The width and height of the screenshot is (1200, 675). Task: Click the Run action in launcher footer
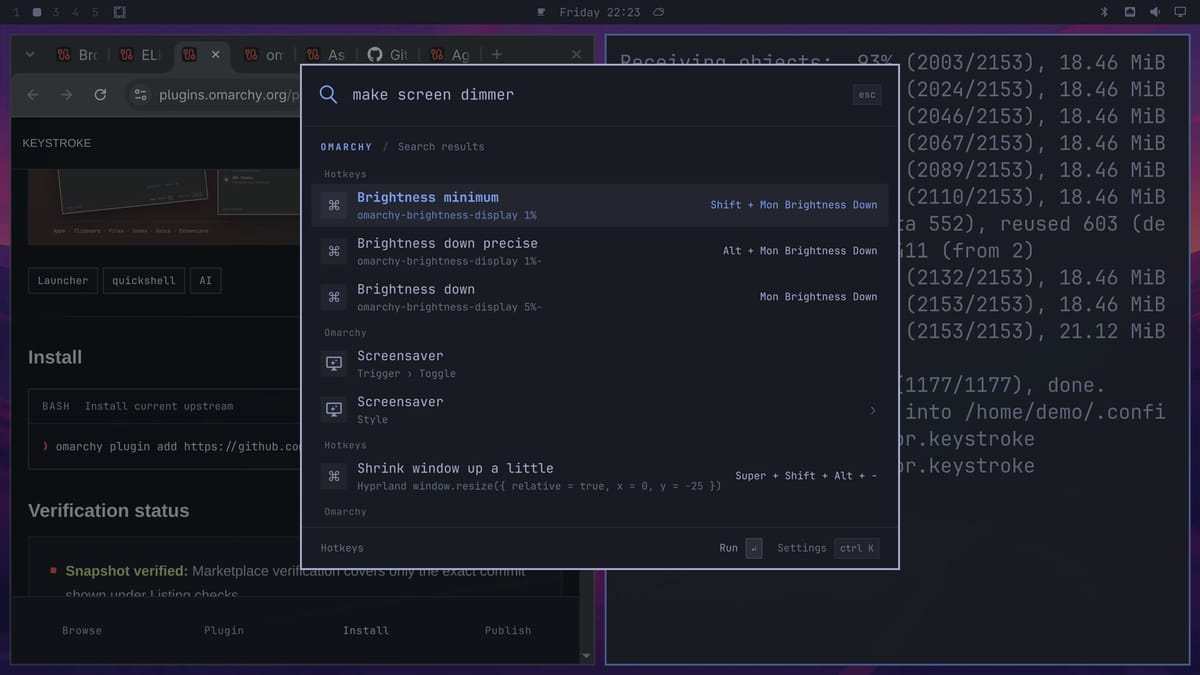[x=728, y=548]
